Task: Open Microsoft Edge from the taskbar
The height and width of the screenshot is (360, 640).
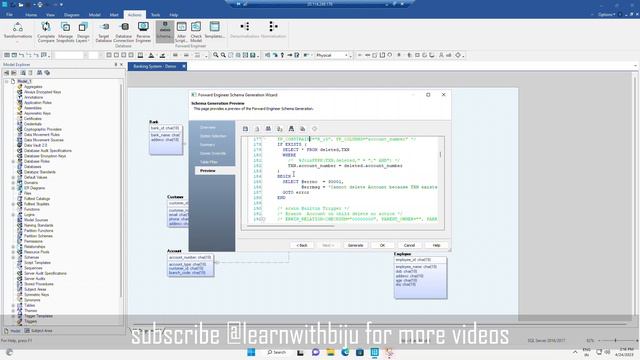Action: (345, 352)
